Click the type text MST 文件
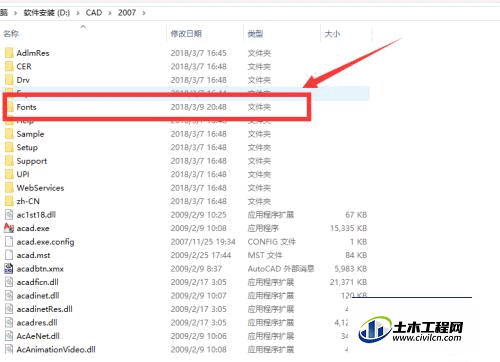The height and width of the screenshot is (362, 500). [265, 255]
